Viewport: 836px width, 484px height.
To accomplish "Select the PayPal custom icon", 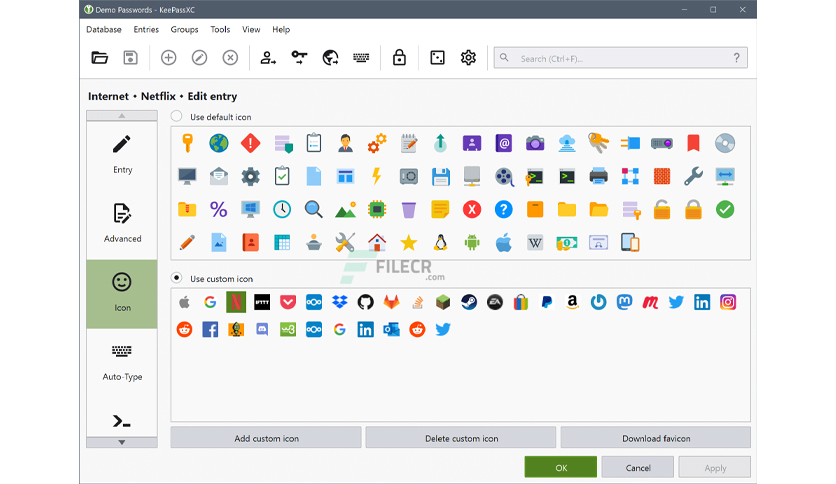I will click(x=546, y=302).
